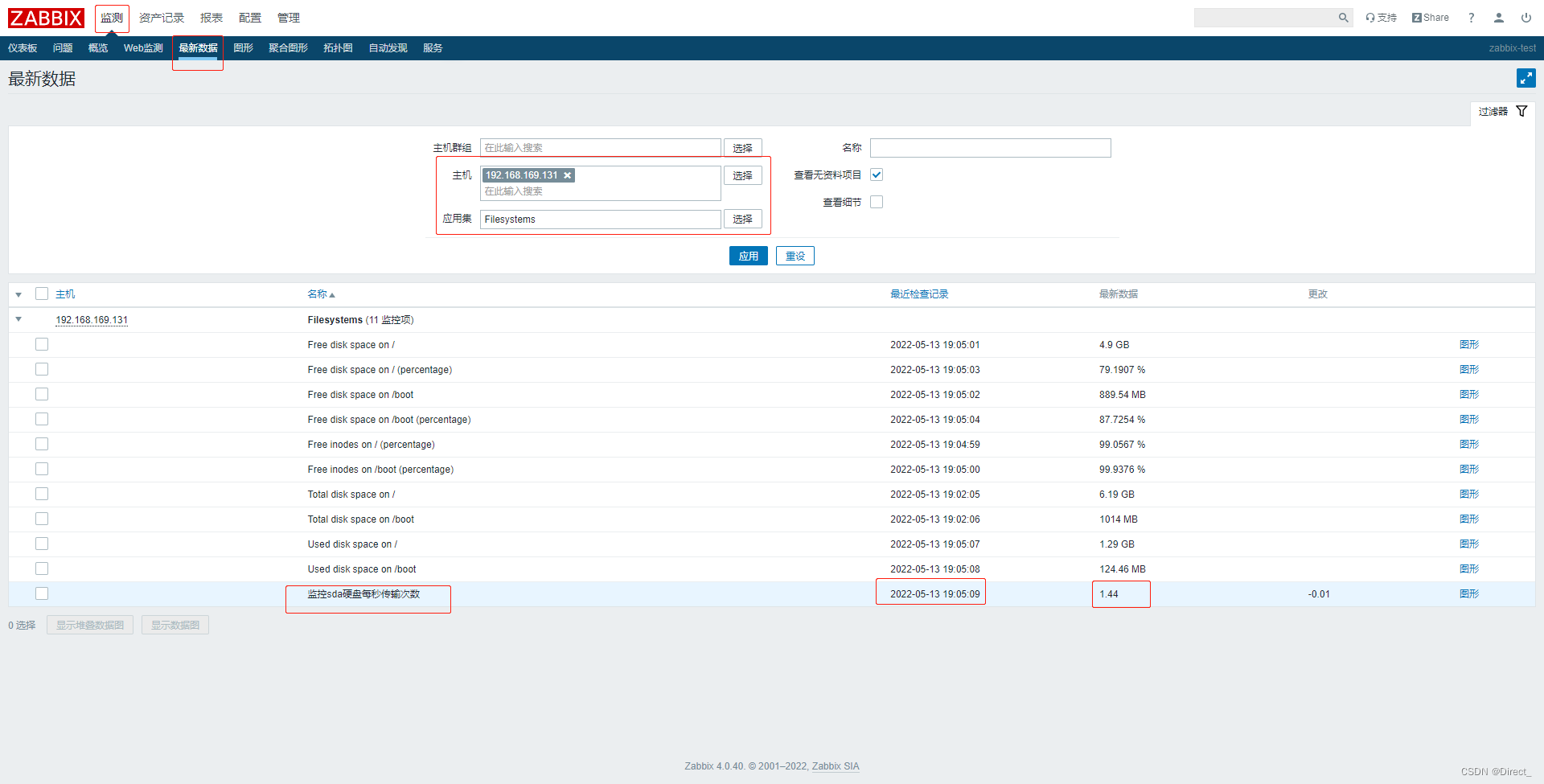Open the Share link

tap(1431, 18)
